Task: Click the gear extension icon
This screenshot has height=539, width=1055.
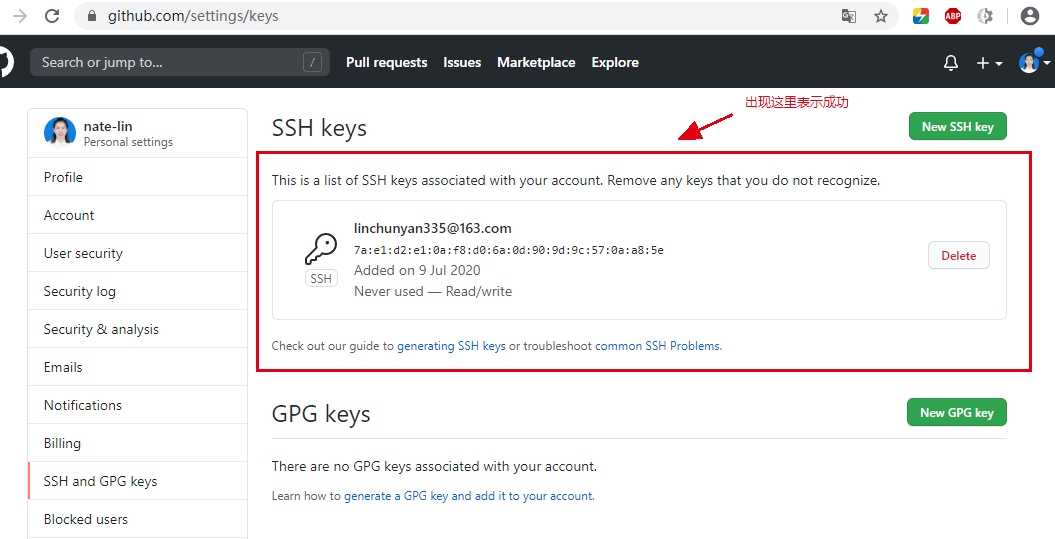Action: pos(985,16)
